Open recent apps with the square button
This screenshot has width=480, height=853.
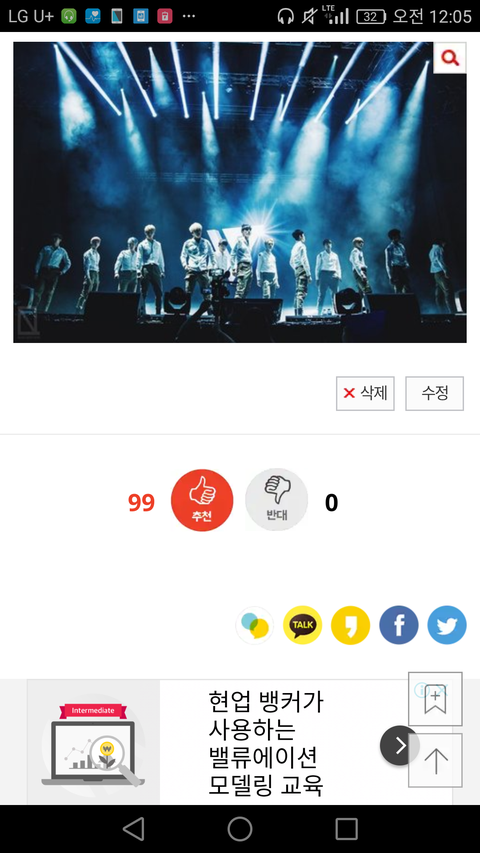pos(346,829)
